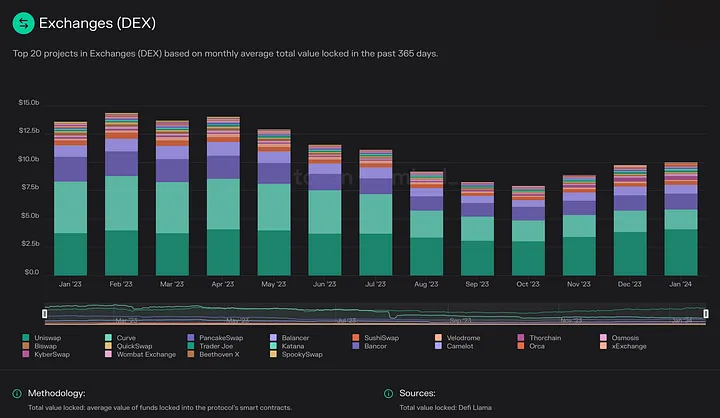Toggle Trader Joe legend entry
The width and height of the screenshot is (720, 418).
(x=210, y=346)
